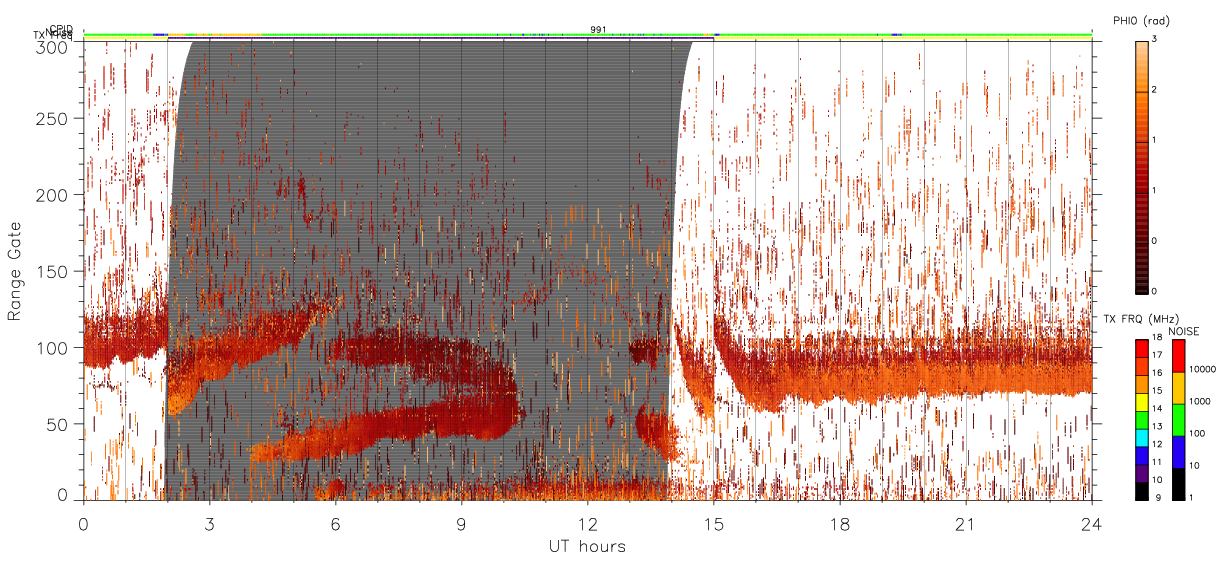Viewport: 1228px width, 567px height.
Task: Click the 'UT hours' x-axis title
Action: tap(587, 546)
